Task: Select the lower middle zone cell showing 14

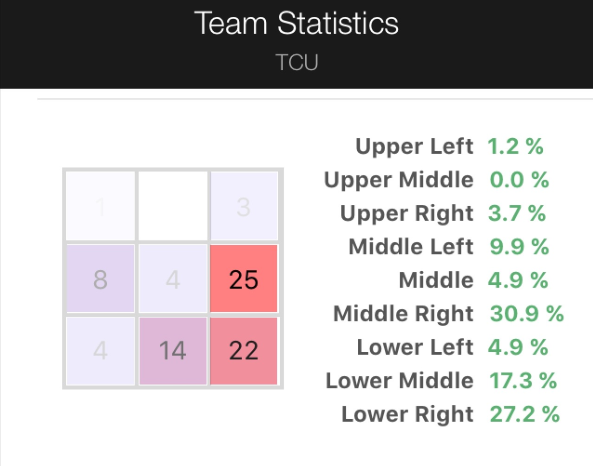Action: tap(173, 351)
